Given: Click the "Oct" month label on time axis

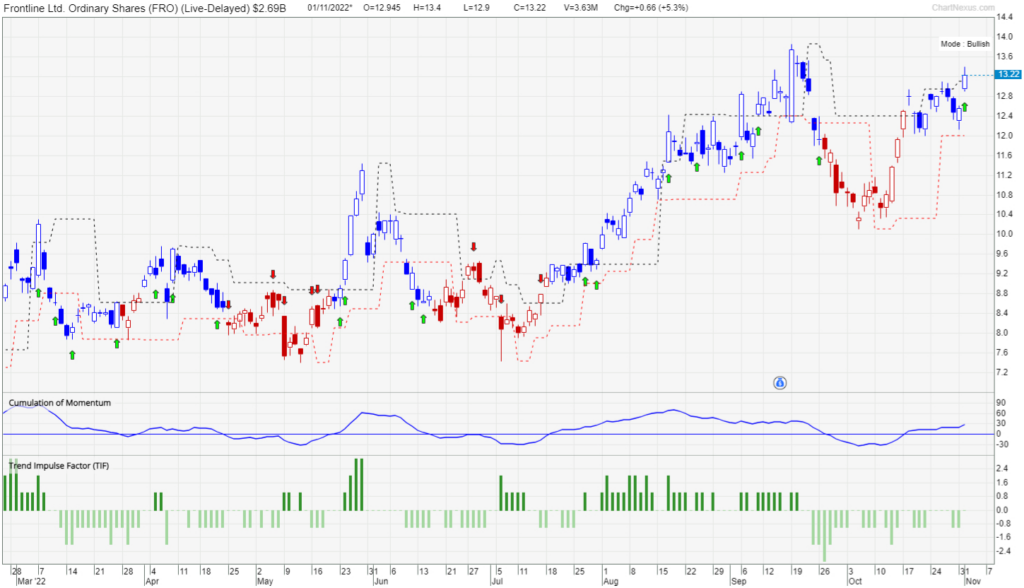Looking at the screenshot, I should [855, 581].
